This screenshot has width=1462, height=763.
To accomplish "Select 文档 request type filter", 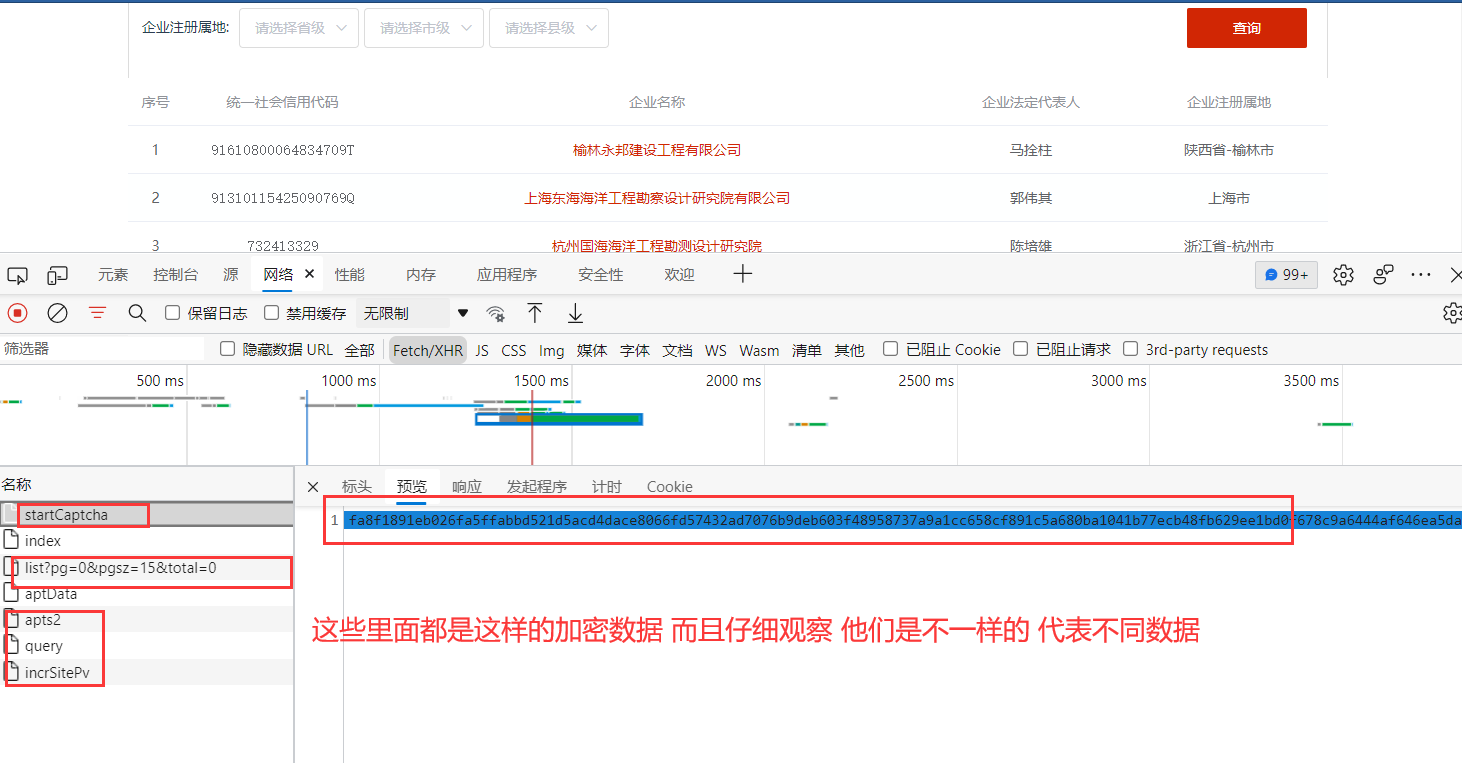I will coord(677,350).
